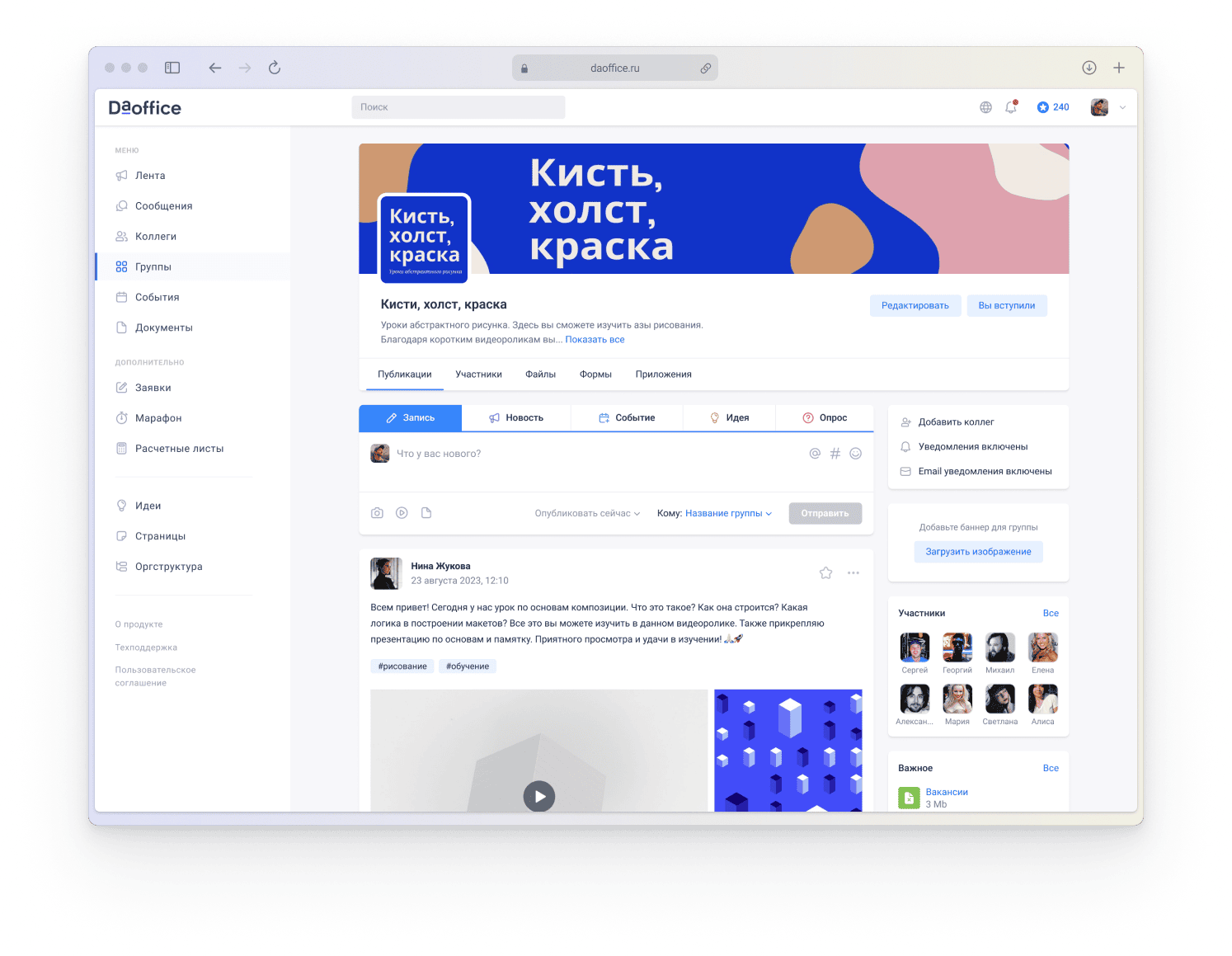
Task: Mention a colleague with @ icon
Action: coord(815,454)
